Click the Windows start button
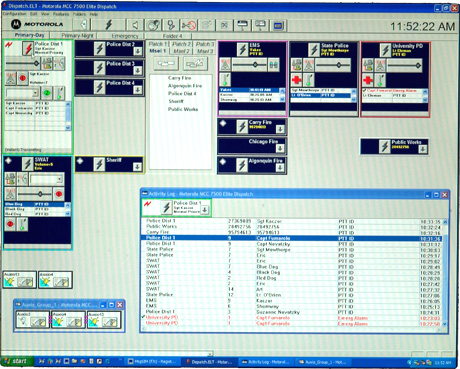 [16, 361]
